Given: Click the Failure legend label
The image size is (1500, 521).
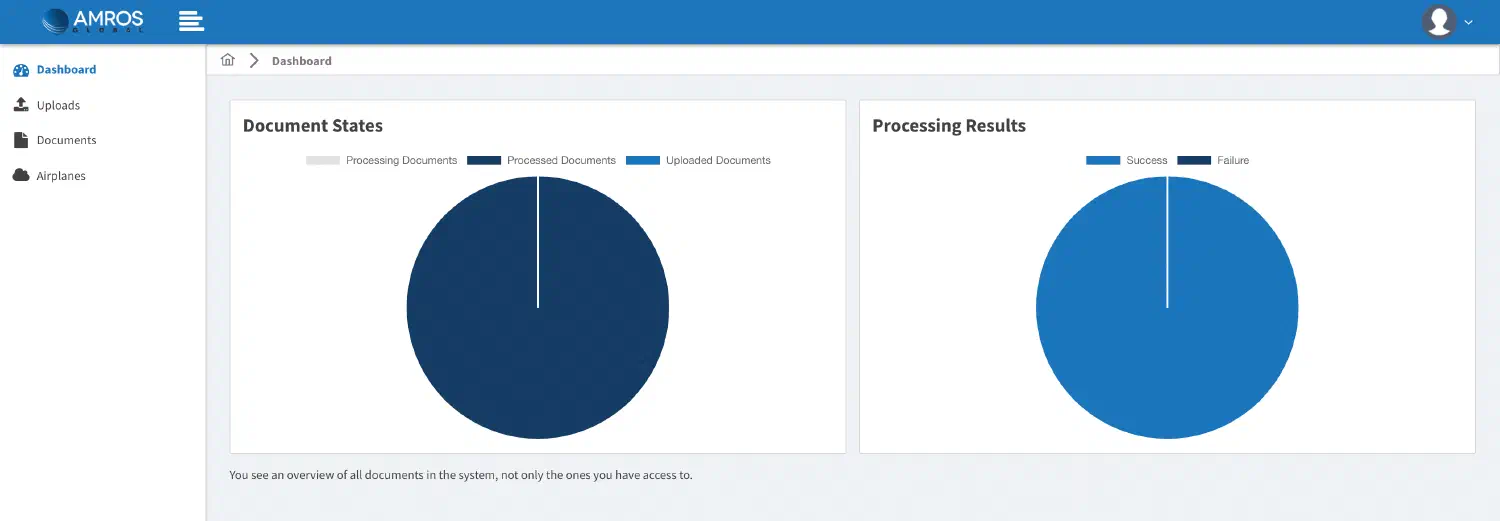Looking at the screenshot, I should pos(1233,160).
